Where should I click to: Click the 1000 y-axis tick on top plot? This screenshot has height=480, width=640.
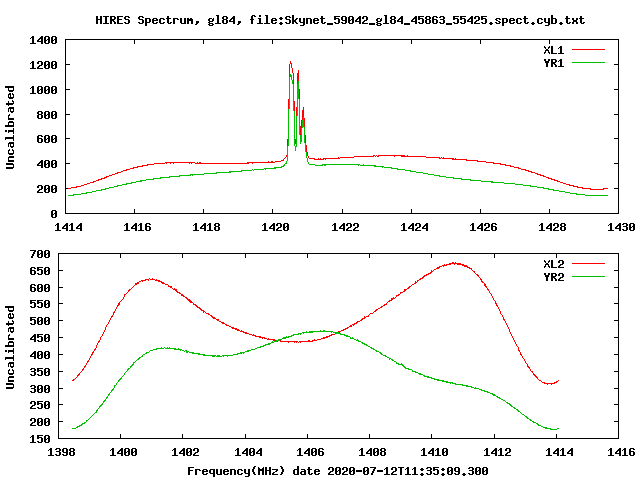click(x=43, y=90)
